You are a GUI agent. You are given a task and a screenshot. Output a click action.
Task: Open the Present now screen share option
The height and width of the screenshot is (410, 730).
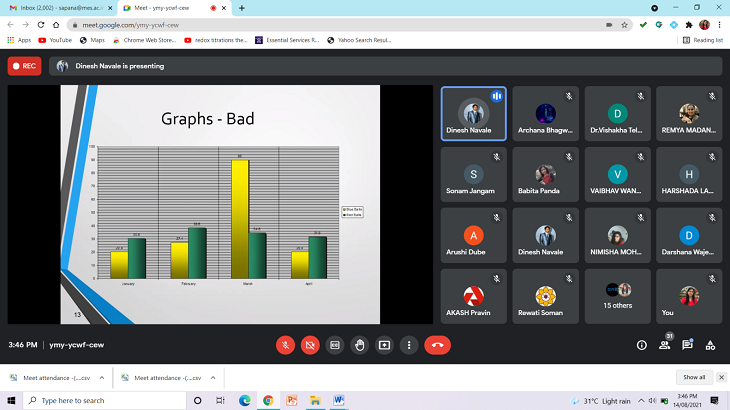(x=384, y=345)
